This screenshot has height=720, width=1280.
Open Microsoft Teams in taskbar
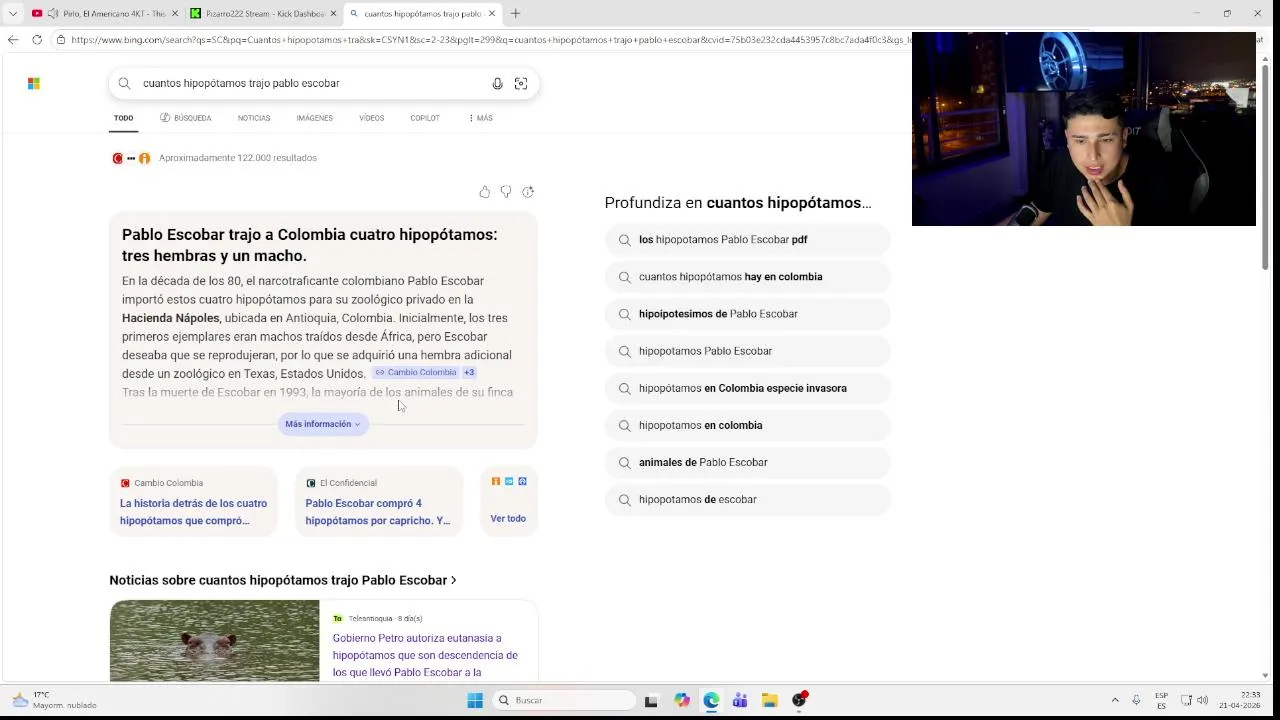click(x=740, y=701)
